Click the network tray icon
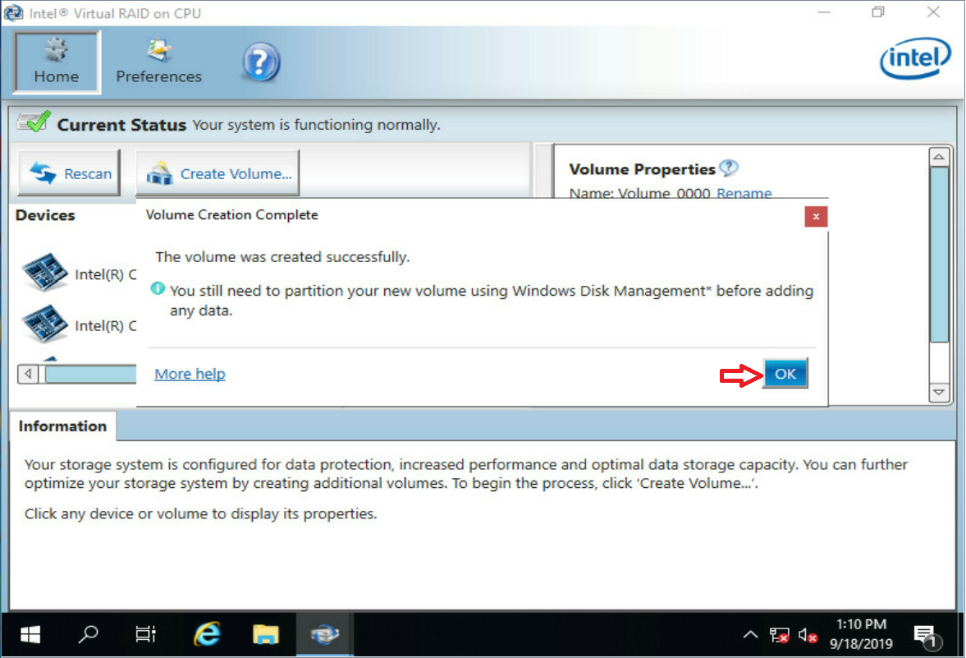966x658 pixels. [779, 635]
